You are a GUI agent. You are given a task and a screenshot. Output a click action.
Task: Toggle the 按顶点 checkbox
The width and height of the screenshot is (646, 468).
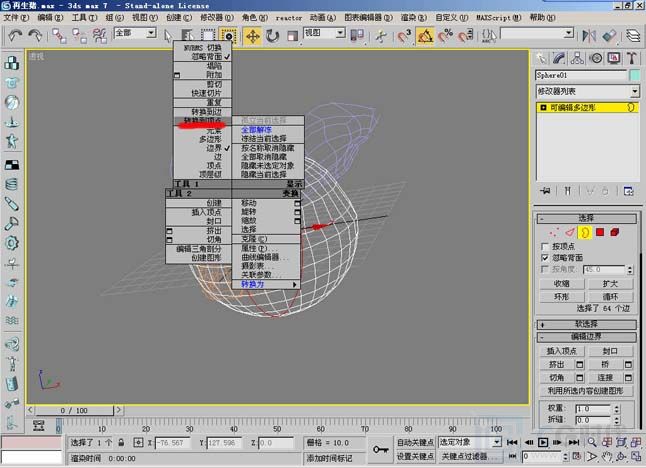(x=545, y=247)
